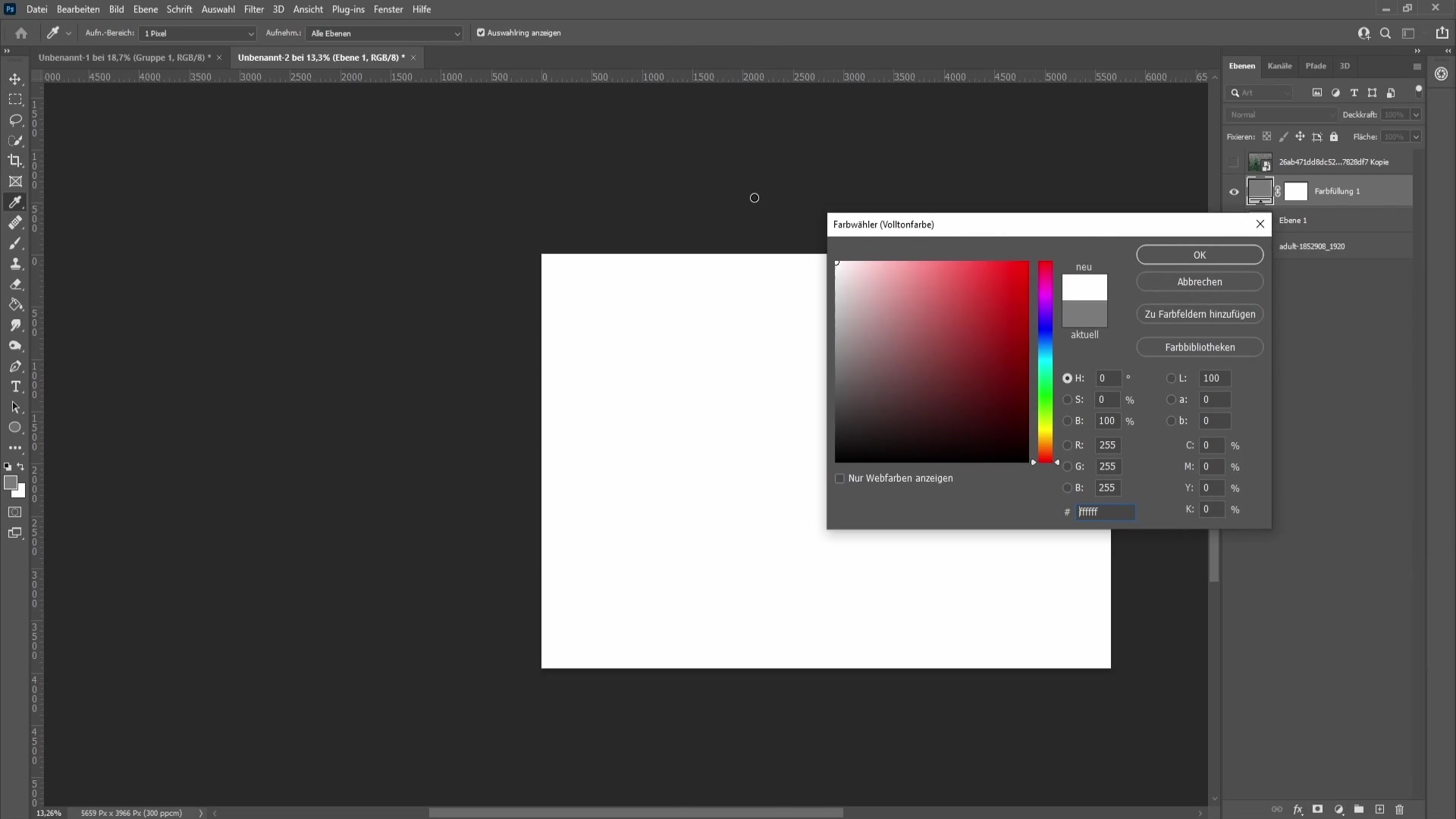Select the H hue radio button
Screen dimensions: 1456x819
(x=1067, y=378)
